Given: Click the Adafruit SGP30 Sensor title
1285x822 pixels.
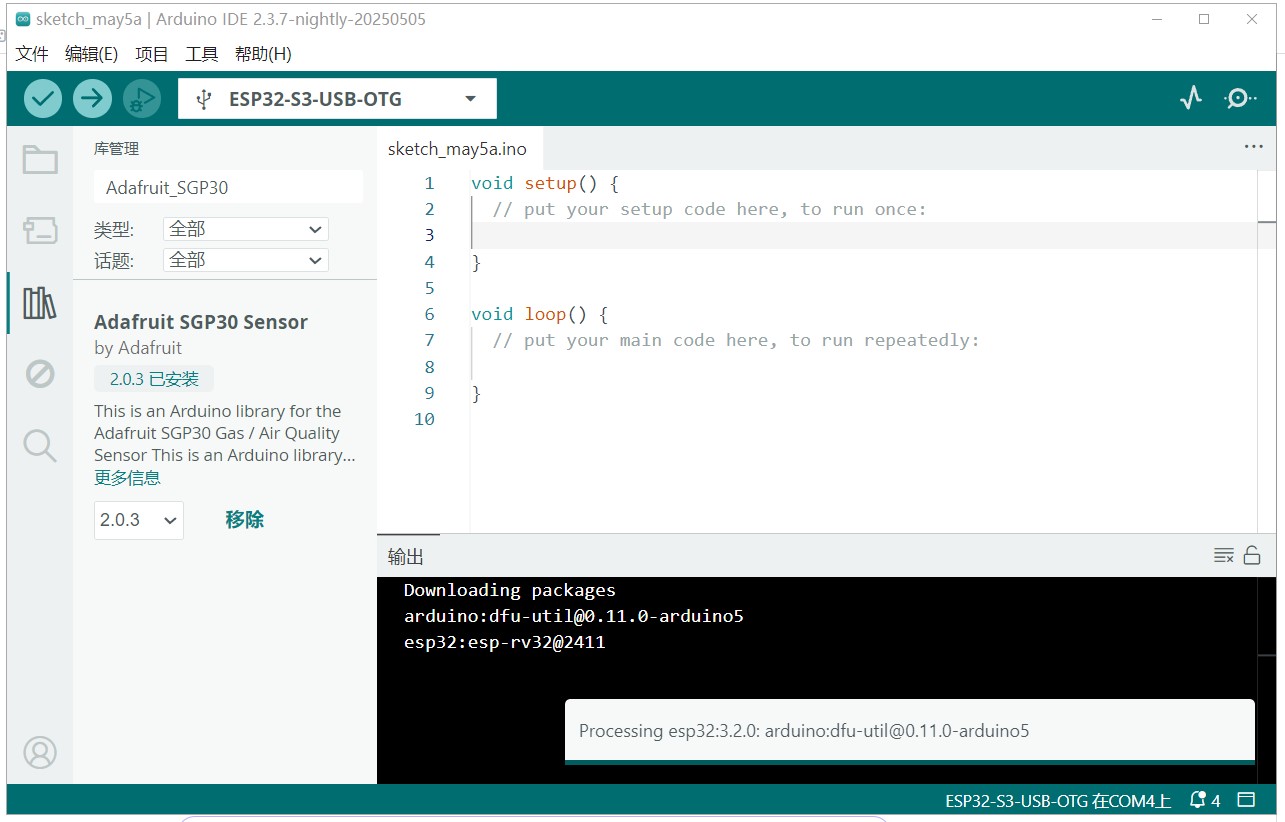Looking at the screenshot, I should pos(201,322).
